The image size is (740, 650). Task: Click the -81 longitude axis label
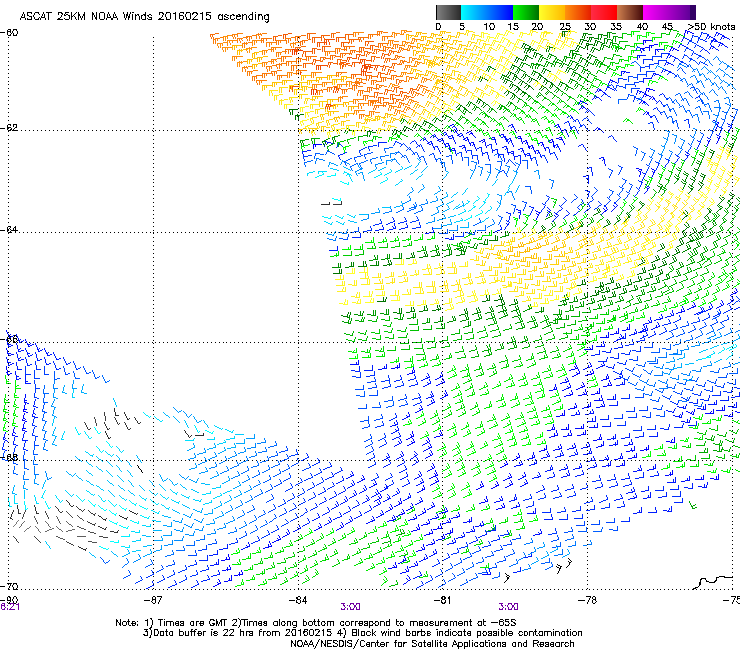tap(442, 599)
